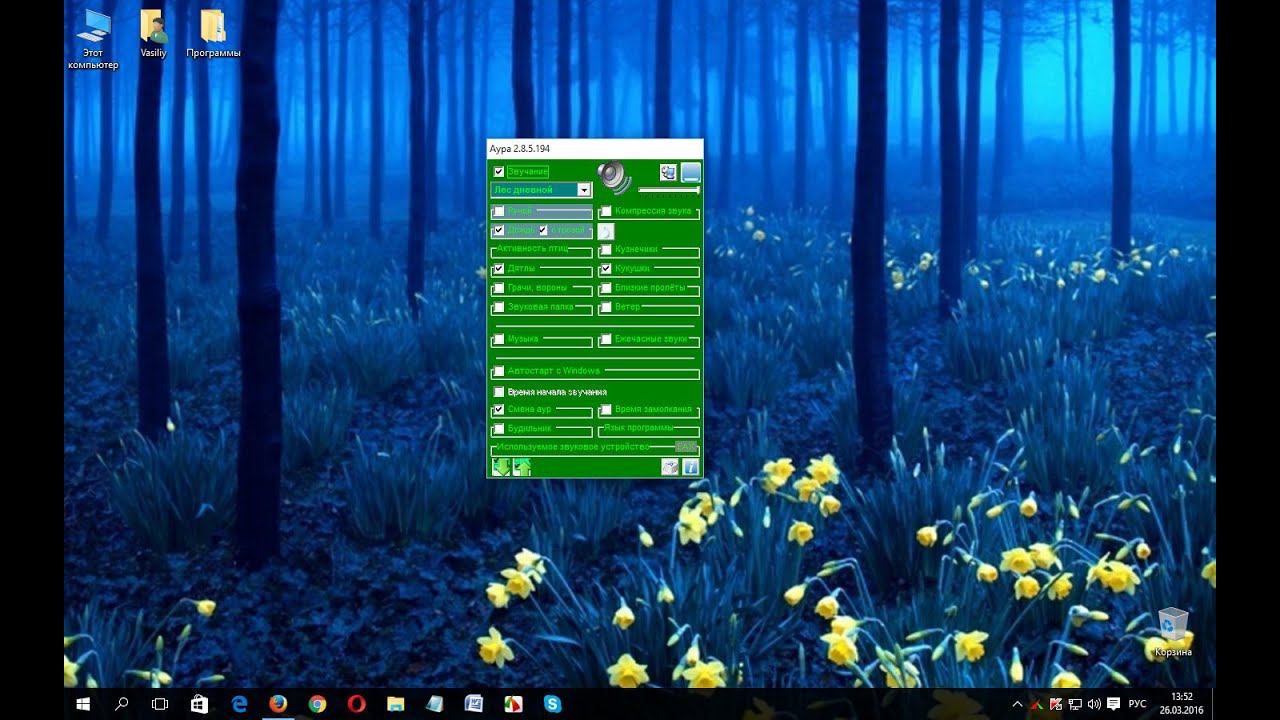This screenshot has height=720, width=1280.
Task: Expand the Лес дневной dropdown
Action: click(x=584, y=190)
